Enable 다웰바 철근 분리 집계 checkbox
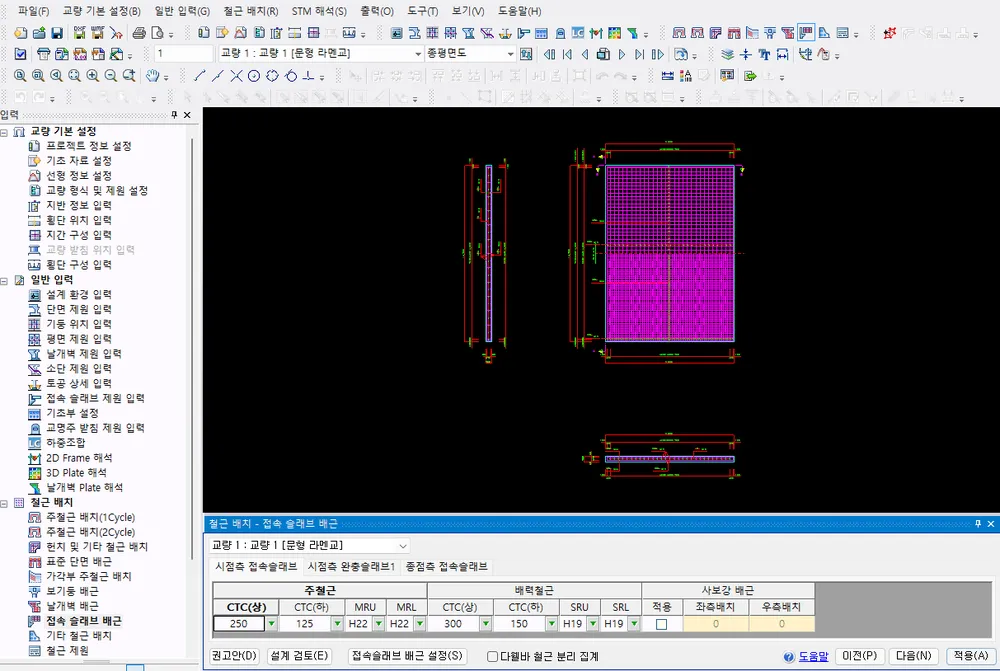Viewport: 1000px width, 671px height. 492,656
